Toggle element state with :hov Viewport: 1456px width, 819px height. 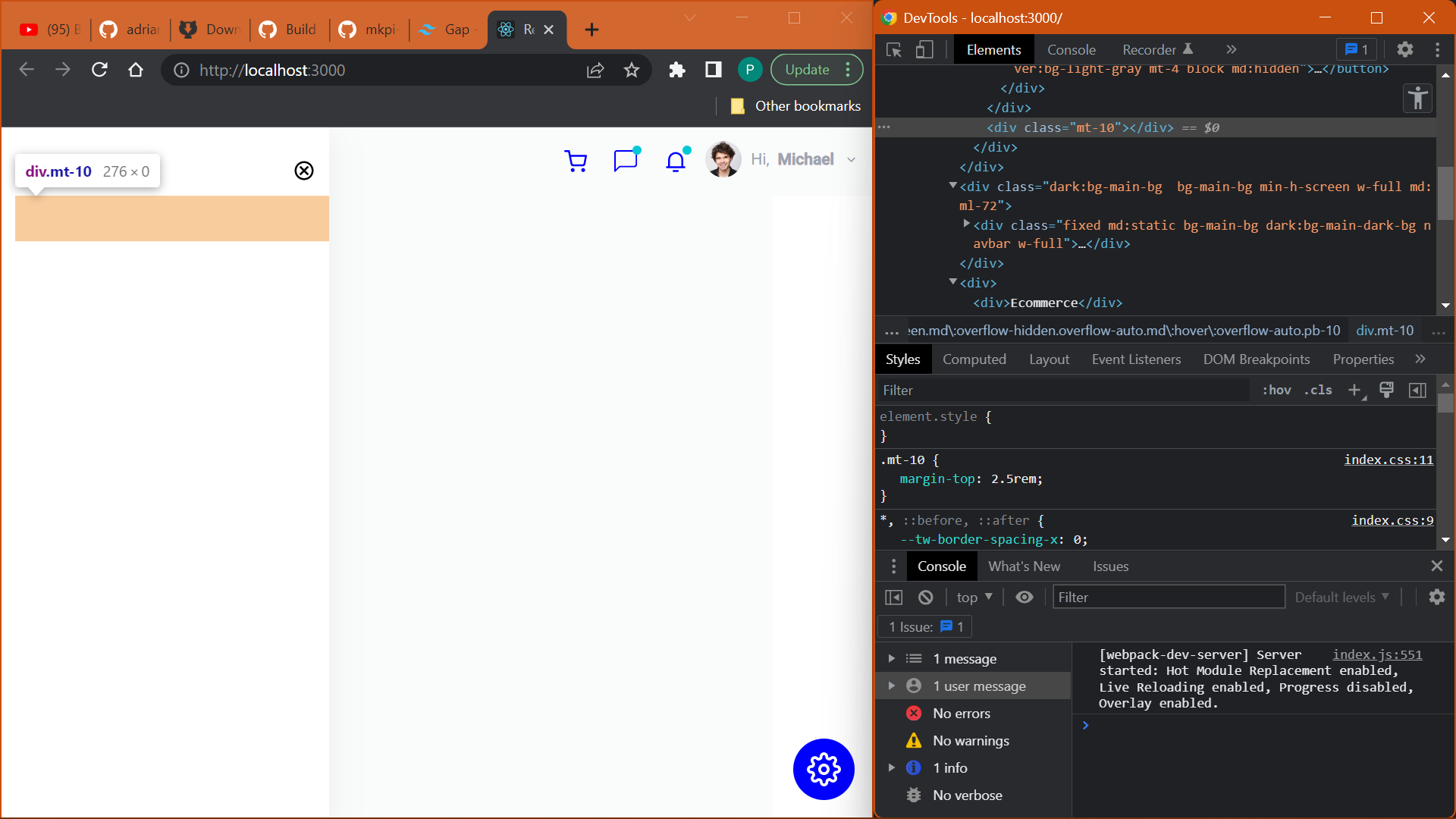coord(1276,390)
